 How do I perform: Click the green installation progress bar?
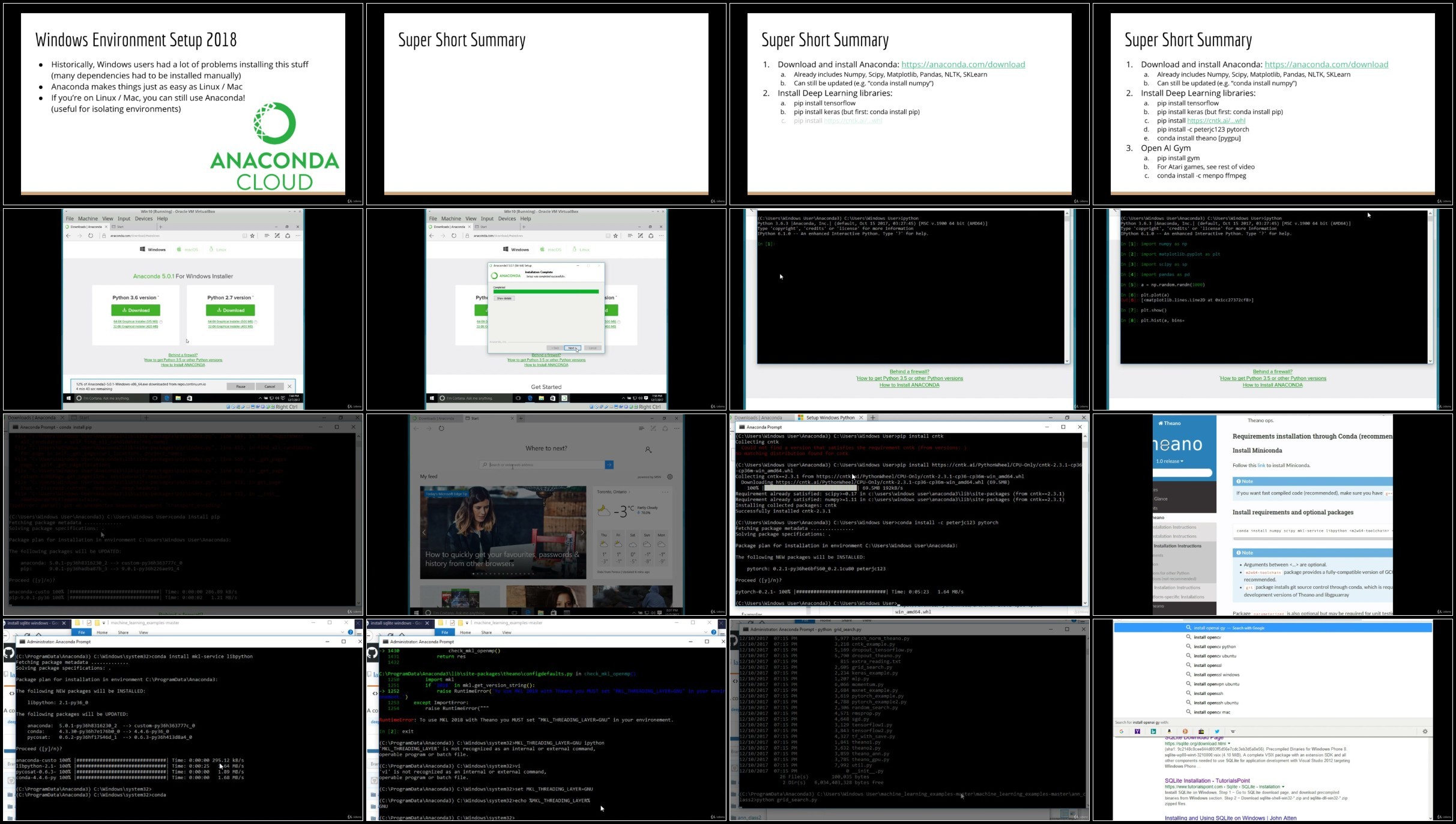coord(545,292)
